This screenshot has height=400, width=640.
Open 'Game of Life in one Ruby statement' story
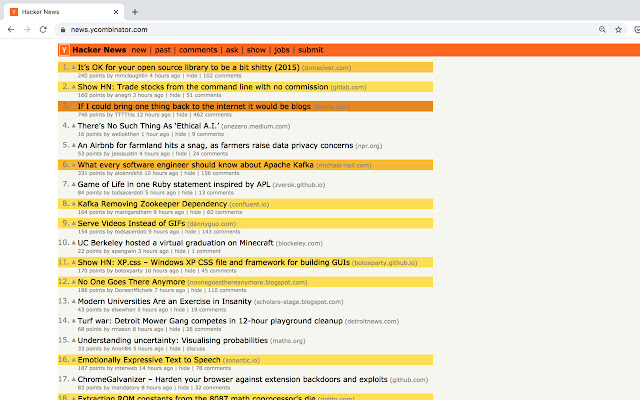click(174, 184)
